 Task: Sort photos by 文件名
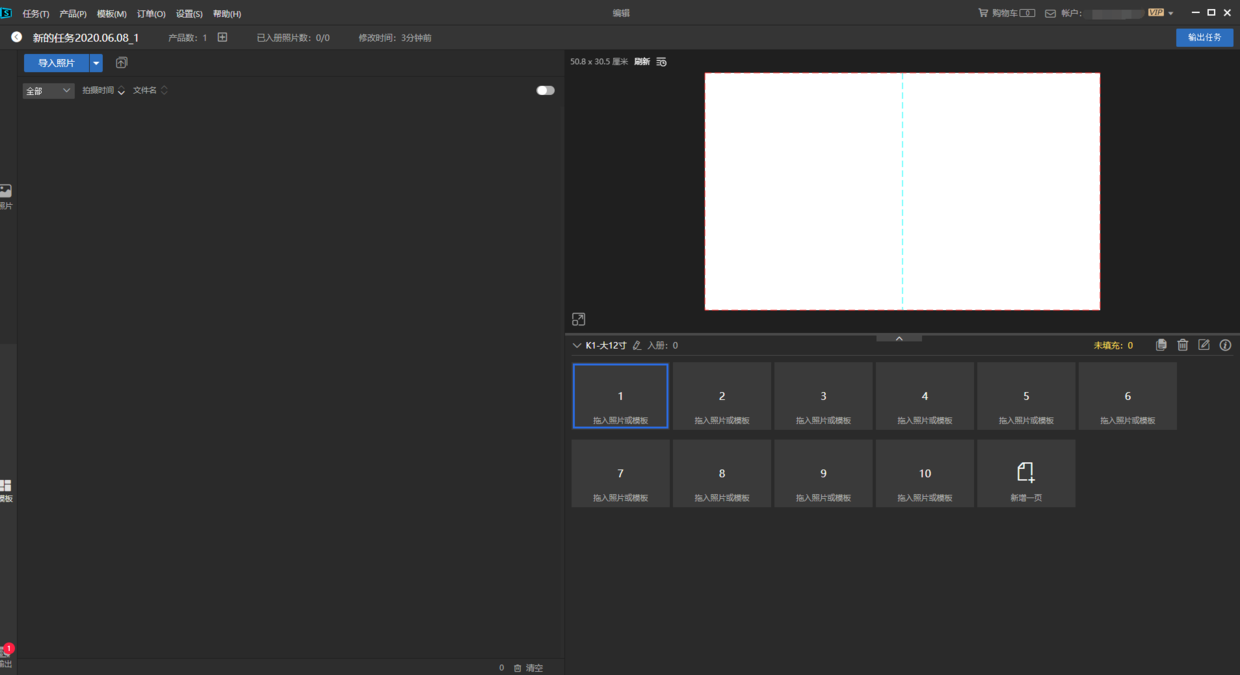click(x=150, y=90)
